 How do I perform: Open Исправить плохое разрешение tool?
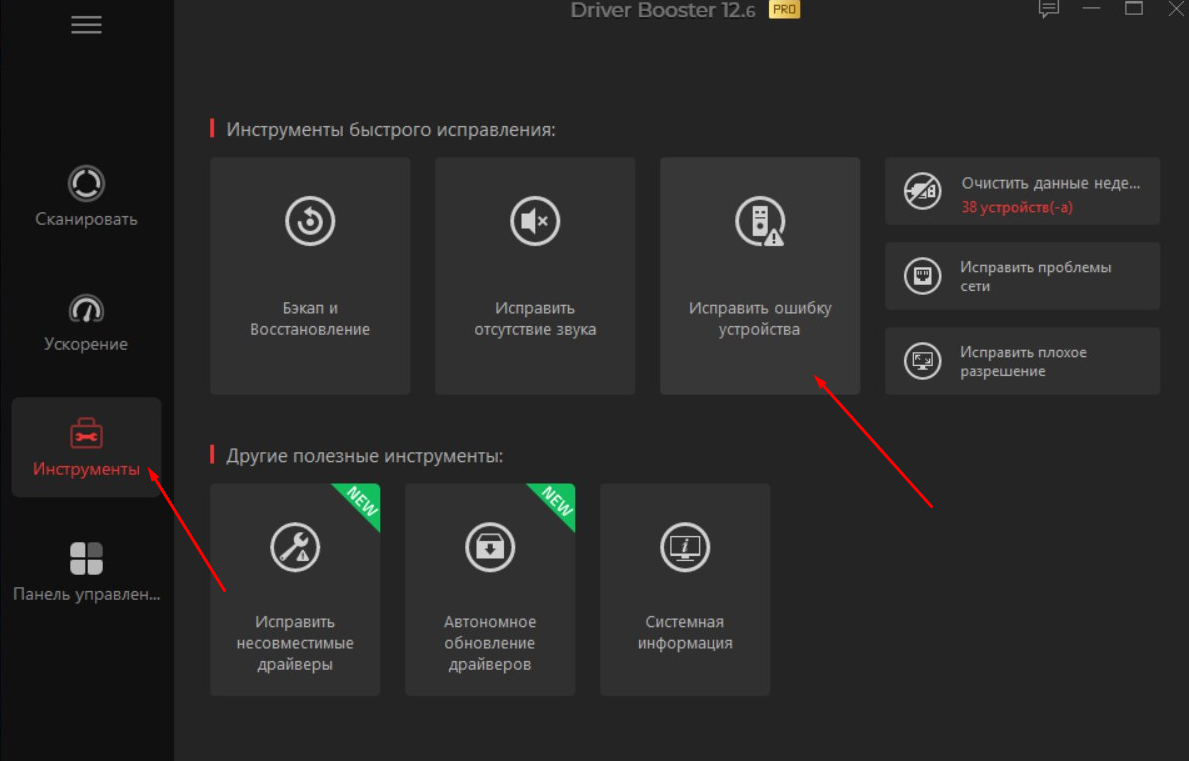(x=1022, y=361)
